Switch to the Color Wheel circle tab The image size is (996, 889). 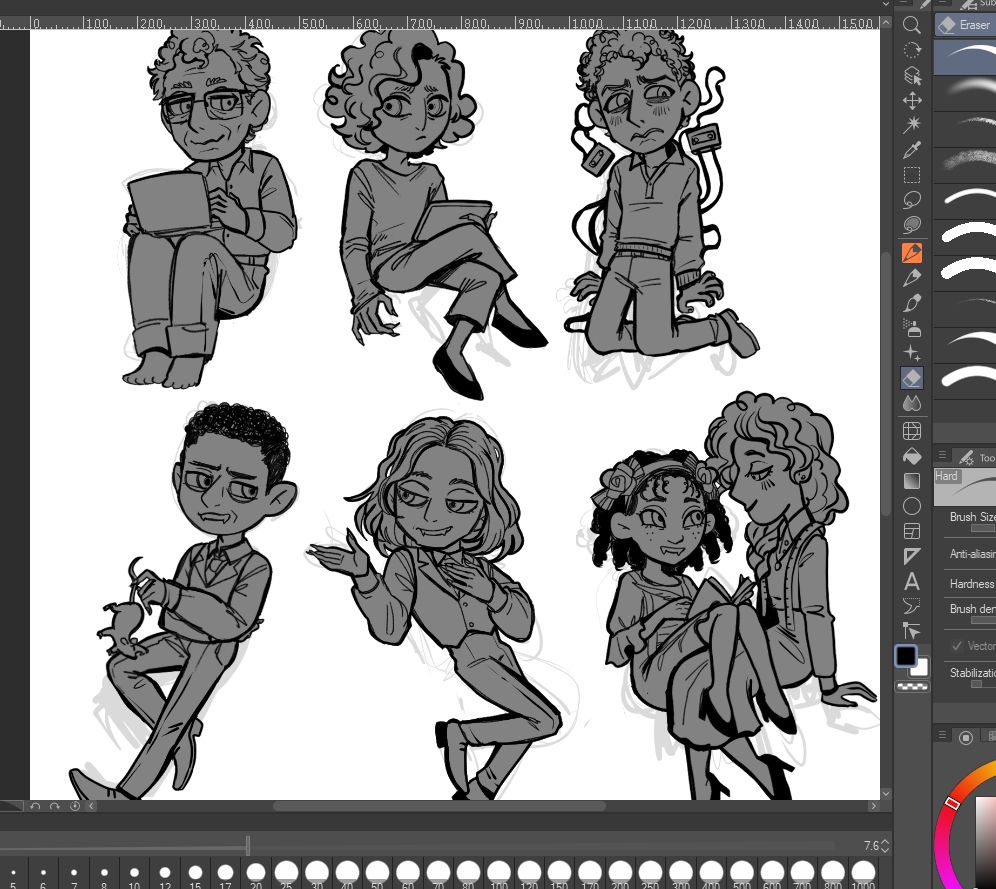[966, 737]
